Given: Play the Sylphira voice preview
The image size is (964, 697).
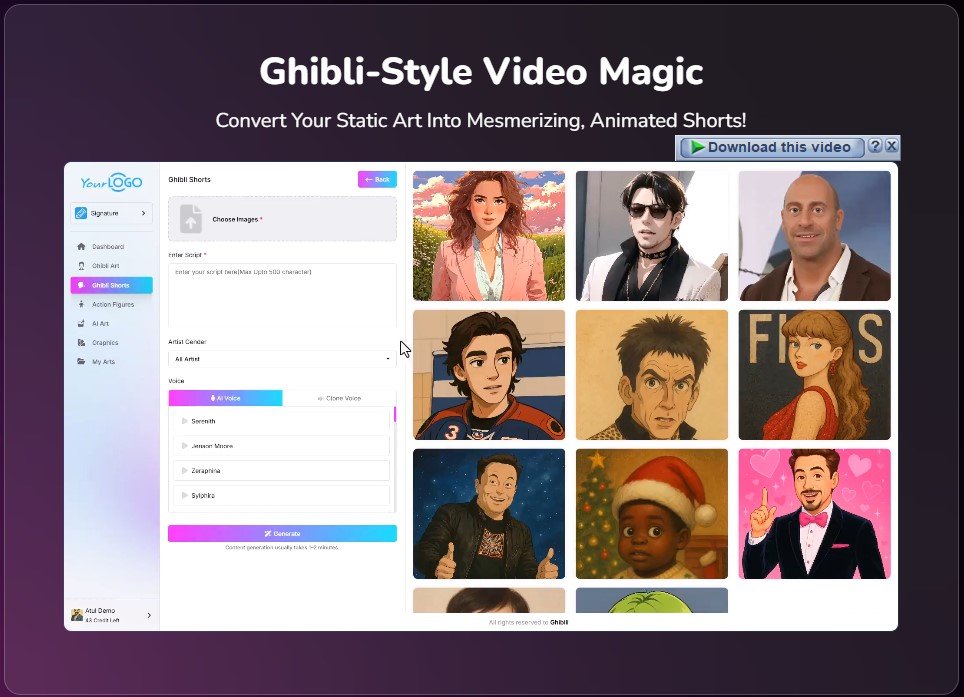Looking at the screenshot, I should [x=185, y=495].
